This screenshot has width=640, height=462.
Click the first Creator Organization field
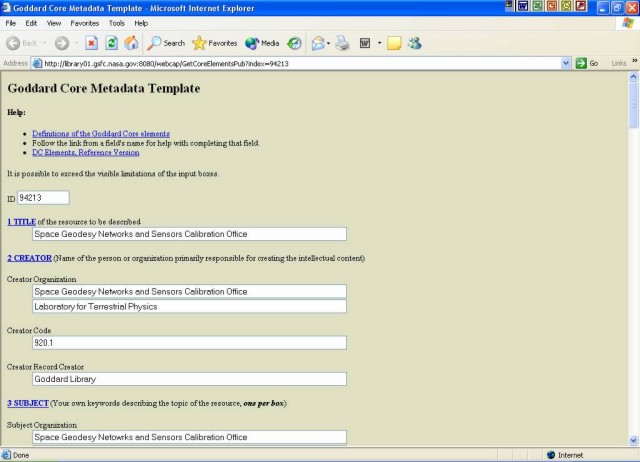pyautogui.click(x=189, y=291)
